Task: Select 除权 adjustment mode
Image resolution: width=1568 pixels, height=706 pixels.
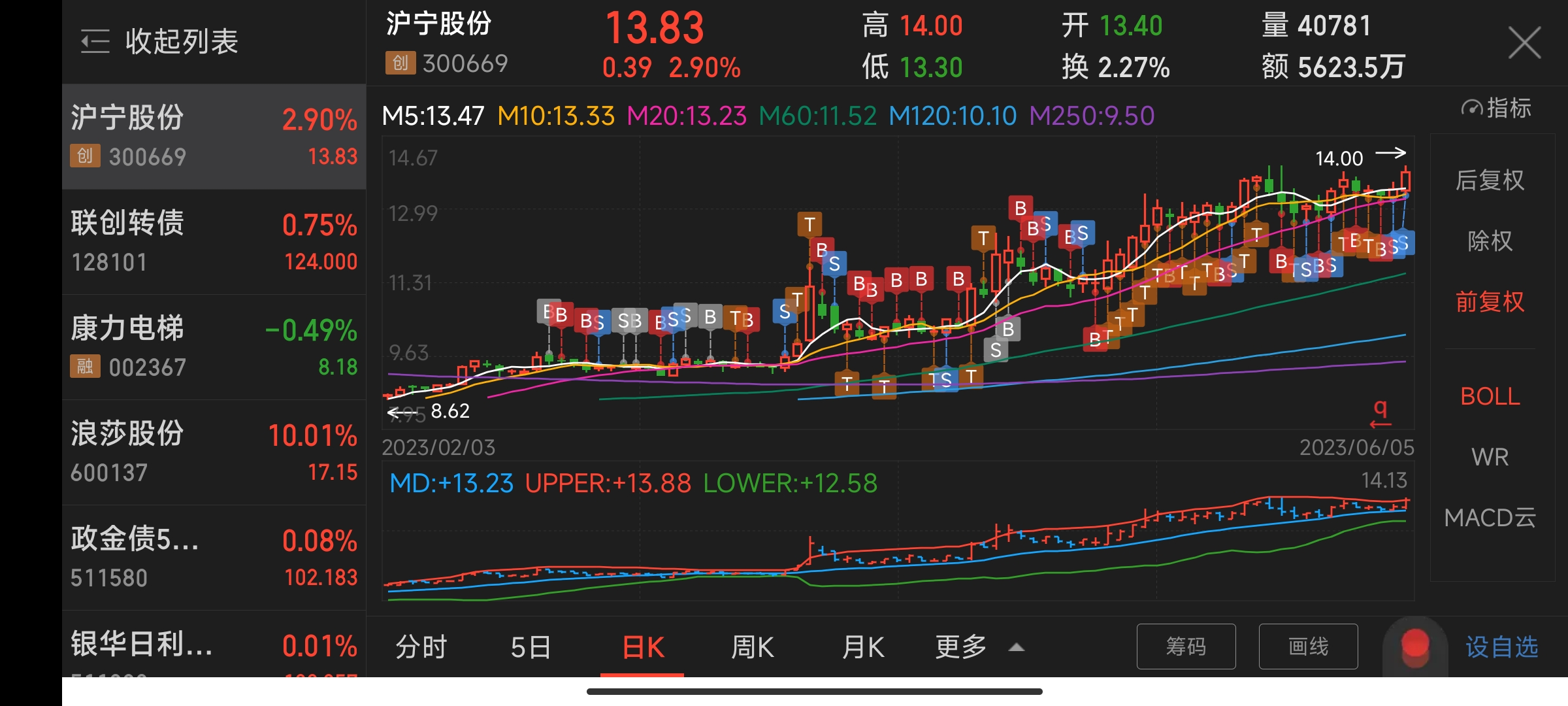Action: point(1490,241)
